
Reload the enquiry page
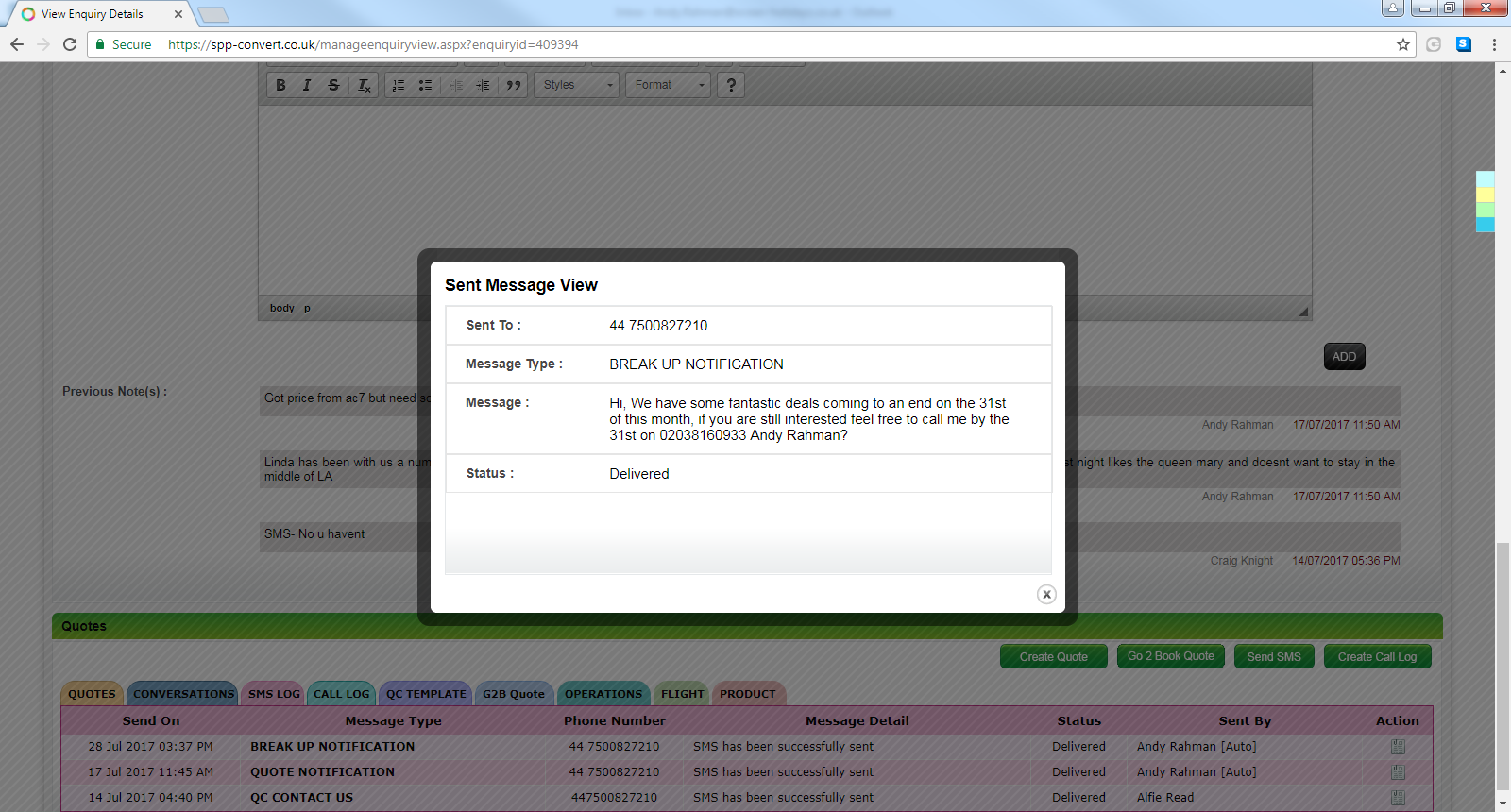[70, 44]
